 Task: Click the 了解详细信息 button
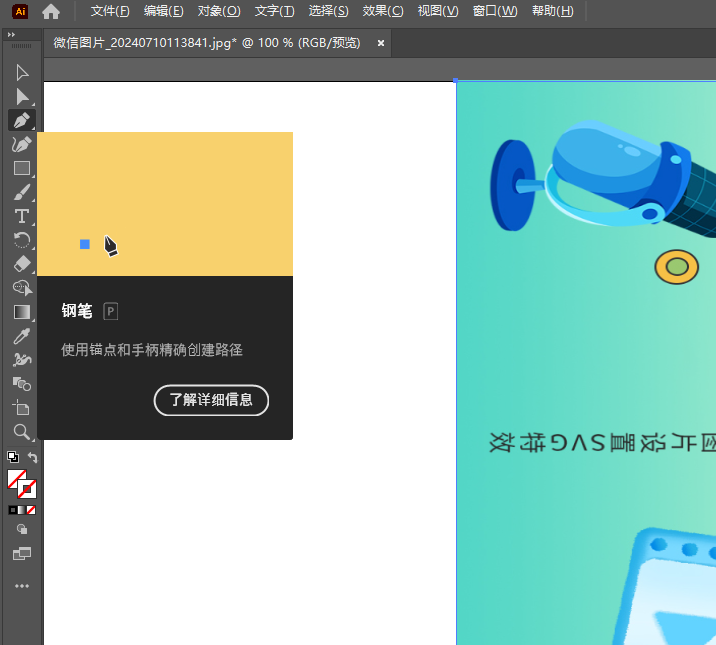[x=211, y=400]
